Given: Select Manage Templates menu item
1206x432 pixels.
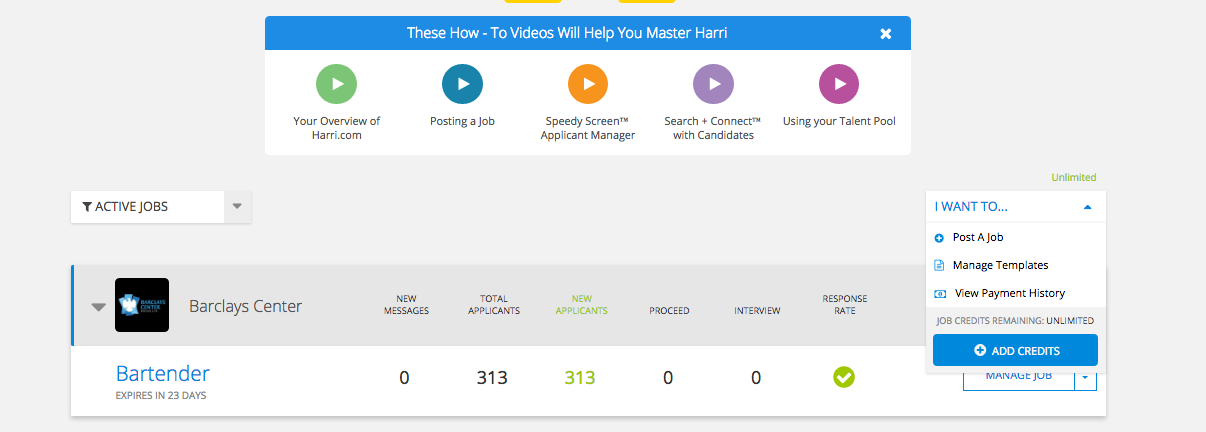Looking at the screenshot, I should pyautogui.click(x=992, y=265).
